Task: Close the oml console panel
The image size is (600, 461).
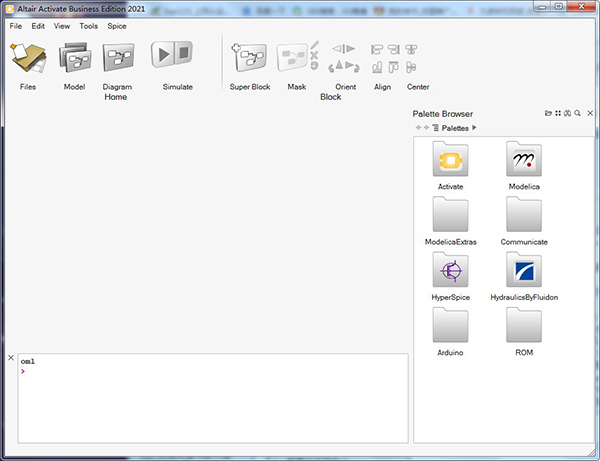Action: 11,358
